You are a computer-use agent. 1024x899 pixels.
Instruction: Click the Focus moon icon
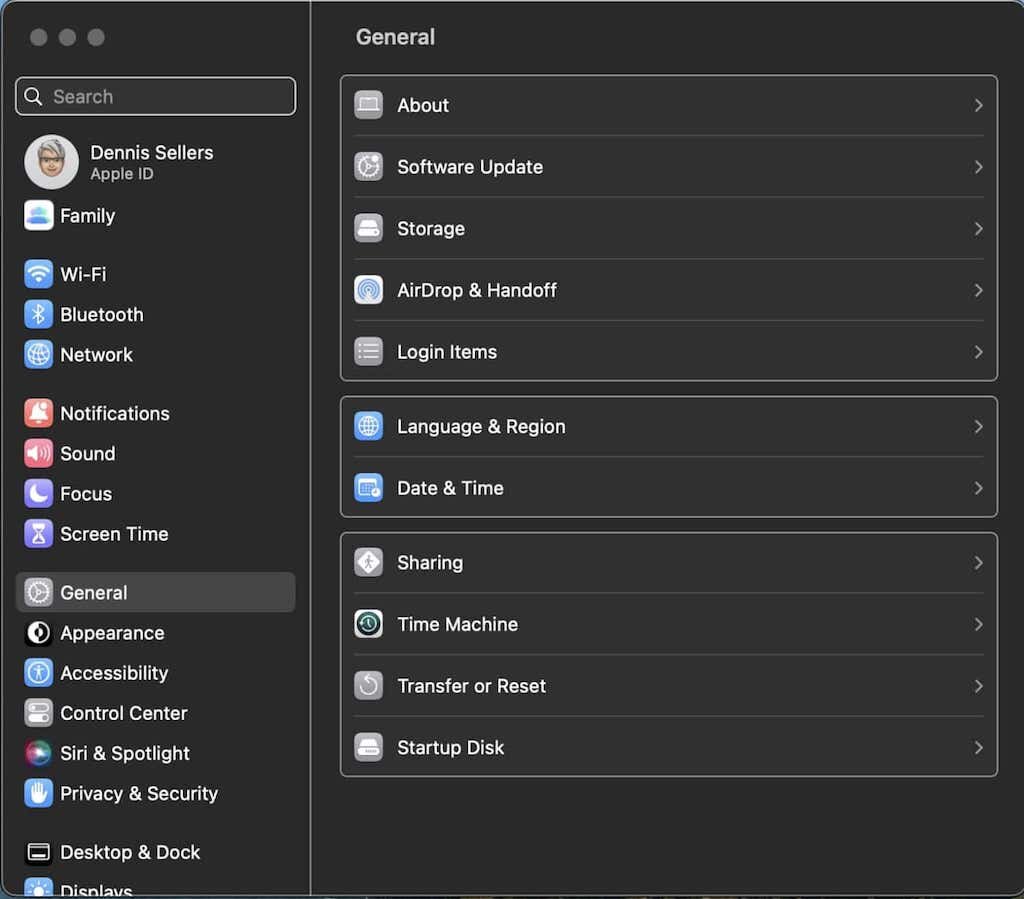[39, 493]
